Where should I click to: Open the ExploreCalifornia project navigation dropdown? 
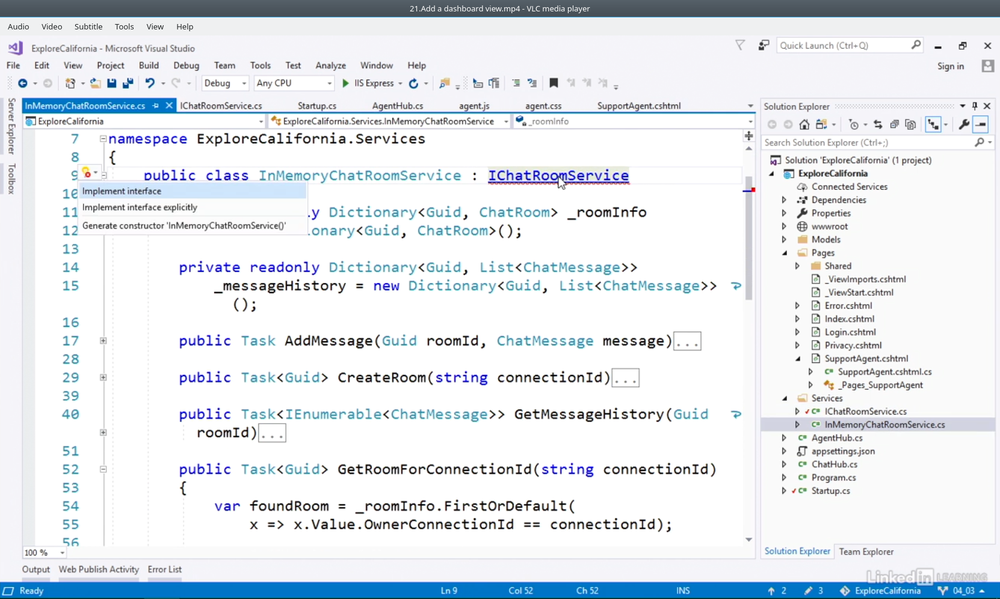pos(144,121)
